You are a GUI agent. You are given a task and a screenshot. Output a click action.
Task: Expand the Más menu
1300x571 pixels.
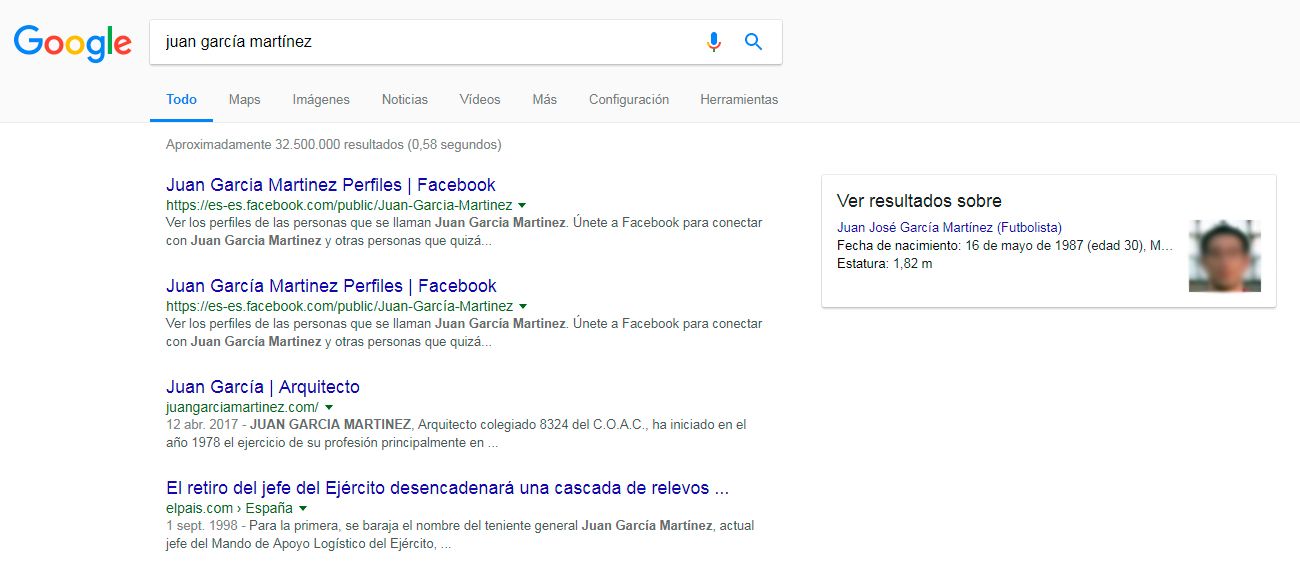pyautogui.click(x=544, y=99)
